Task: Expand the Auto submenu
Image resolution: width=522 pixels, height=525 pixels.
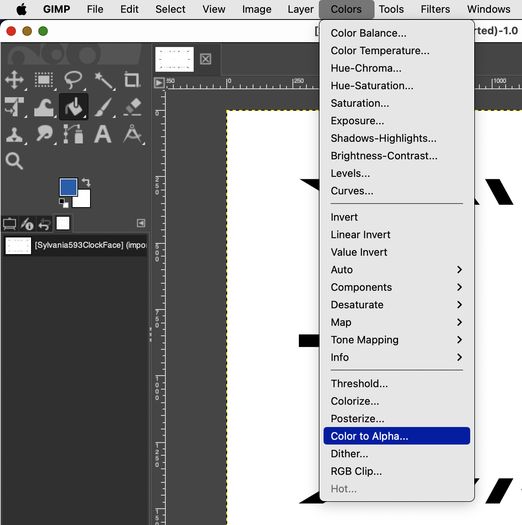Action: click(396, 270)
